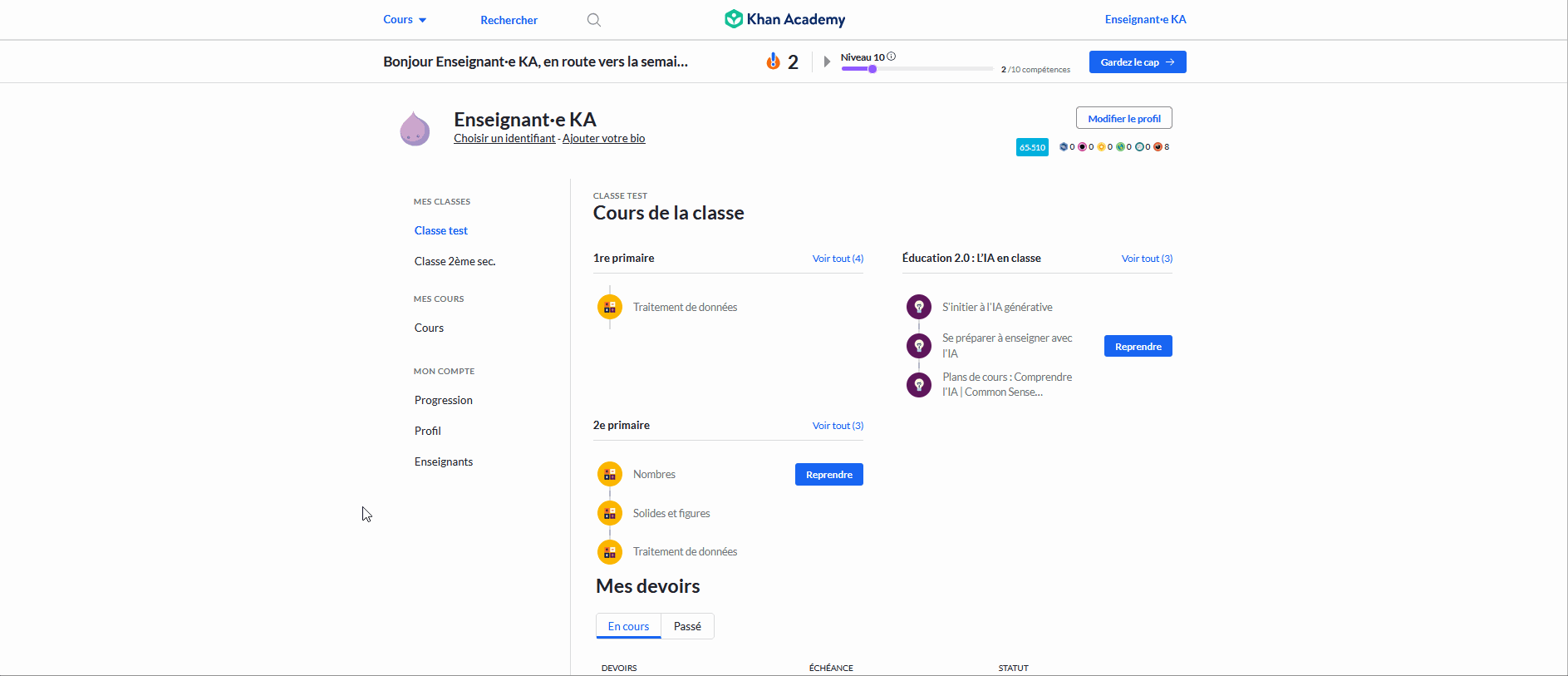Click the Gardez le cap button

[1138, 62]
